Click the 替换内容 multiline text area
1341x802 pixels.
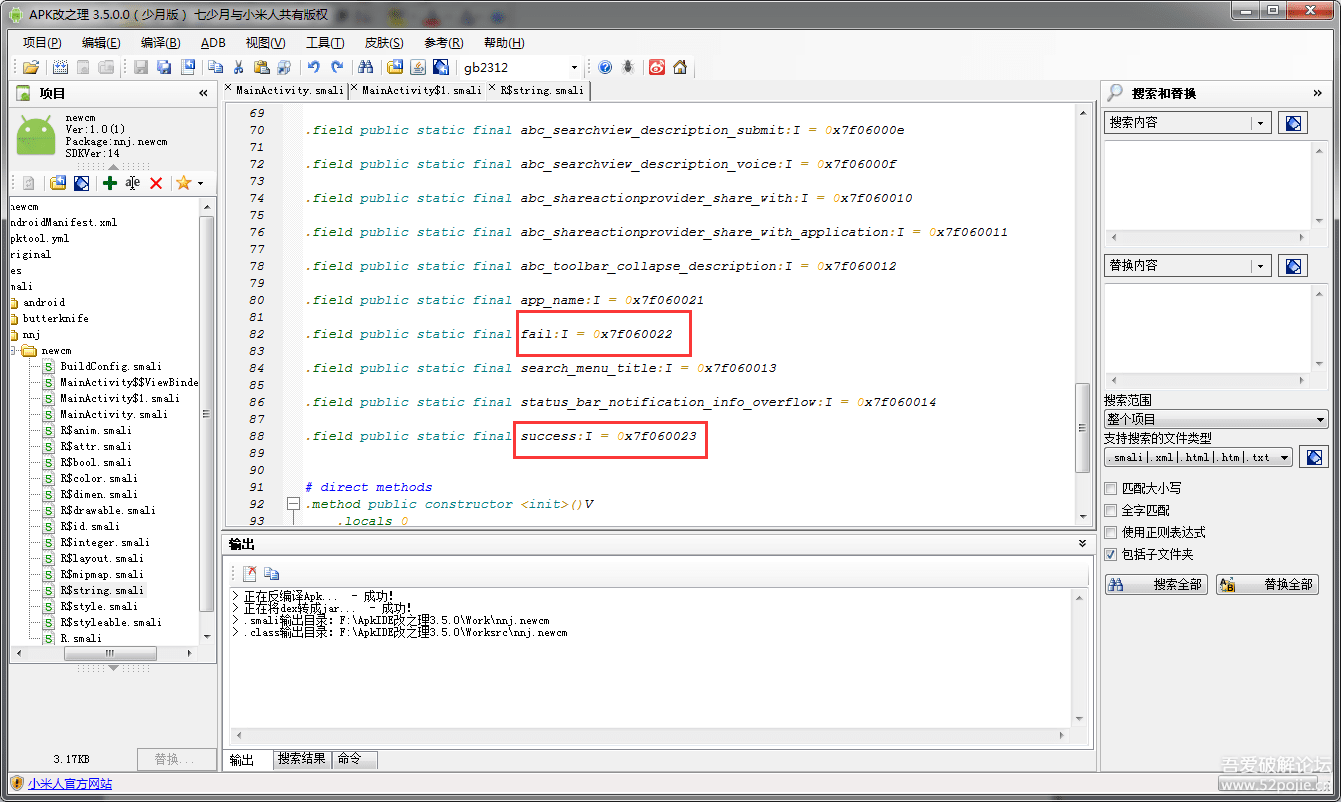tap(1208, 328)
